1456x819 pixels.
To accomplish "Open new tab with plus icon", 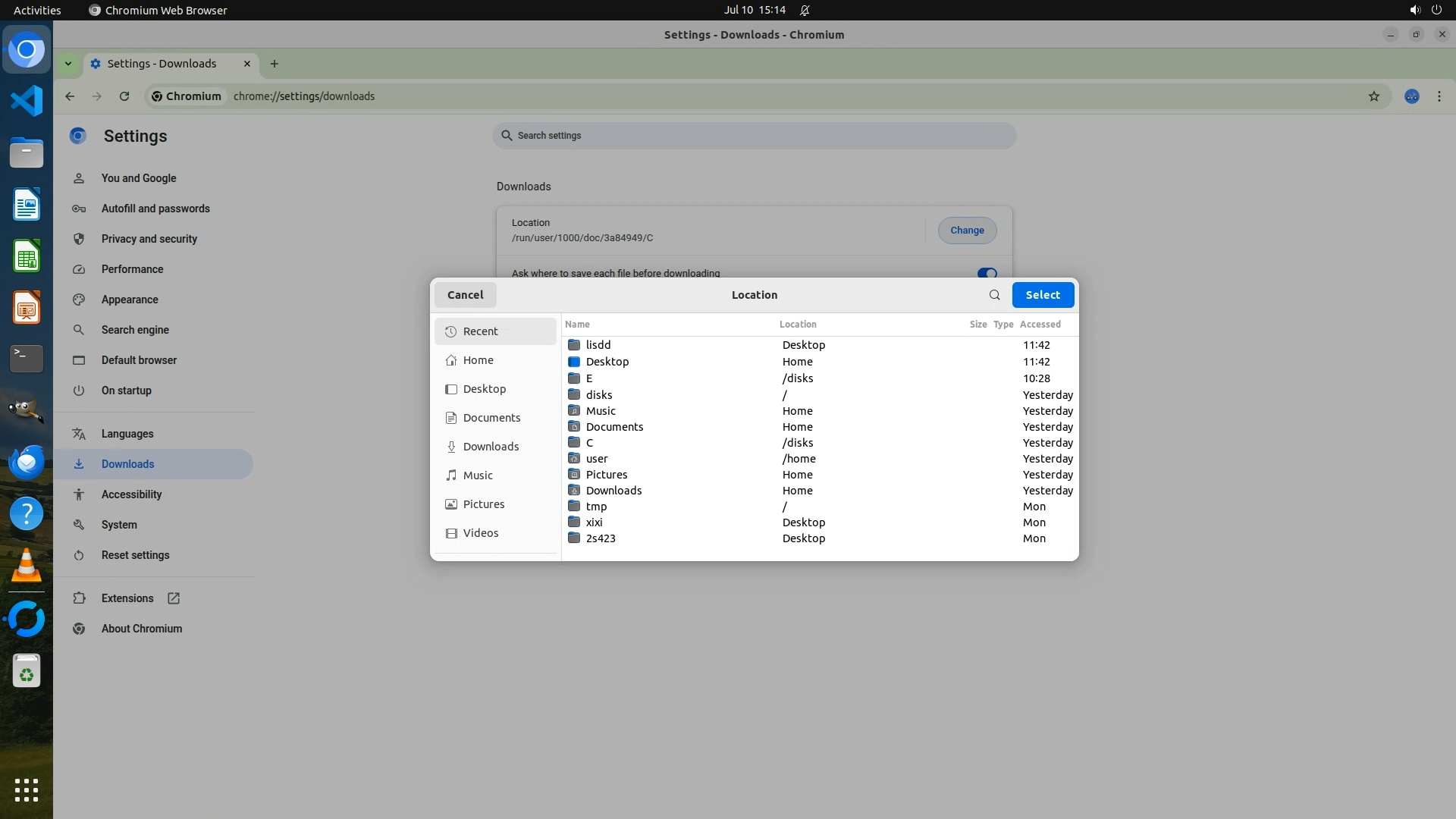I will [x=275, y=64].
